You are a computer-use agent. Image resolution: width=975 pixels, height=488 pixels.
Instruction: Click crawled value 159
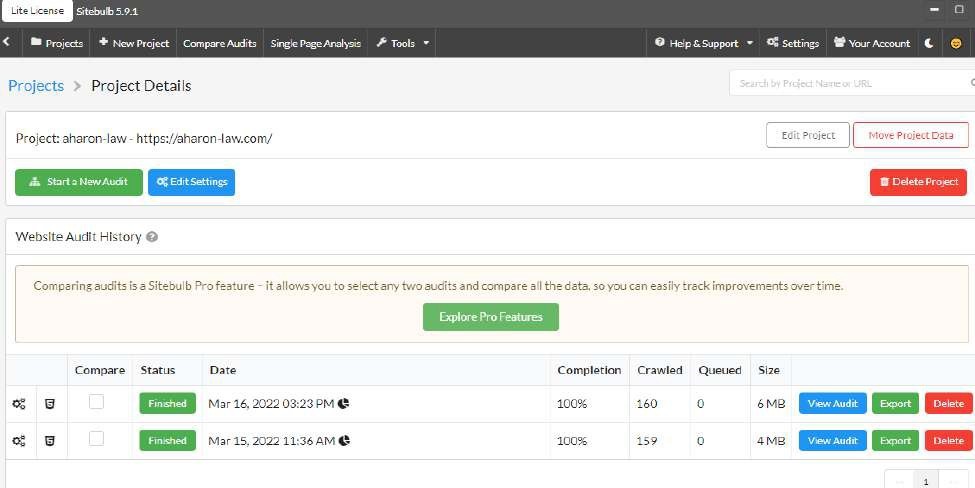pos(647,441)
